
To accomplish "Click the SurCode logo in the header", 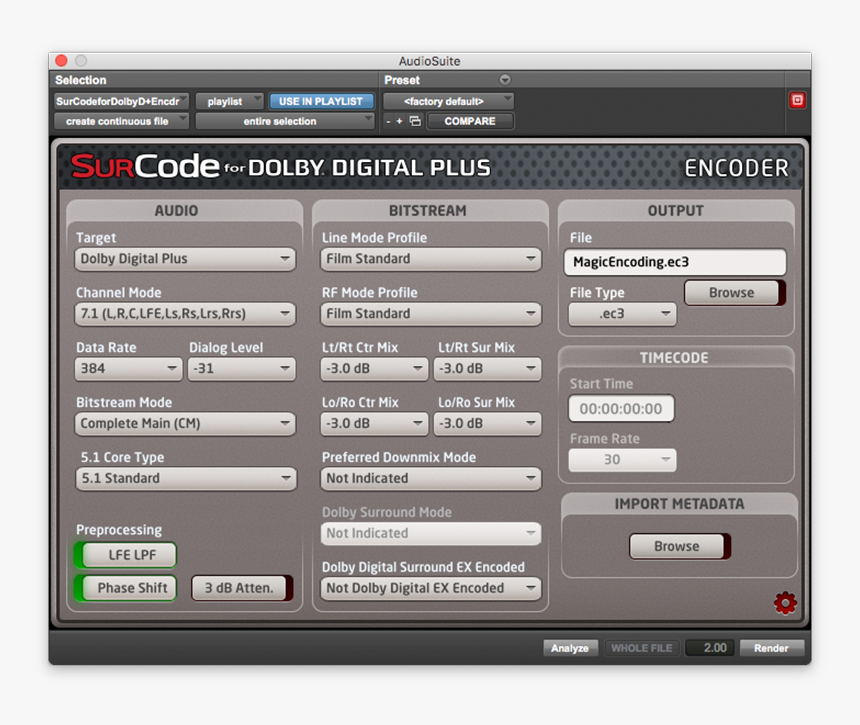I will pos(145,166).
